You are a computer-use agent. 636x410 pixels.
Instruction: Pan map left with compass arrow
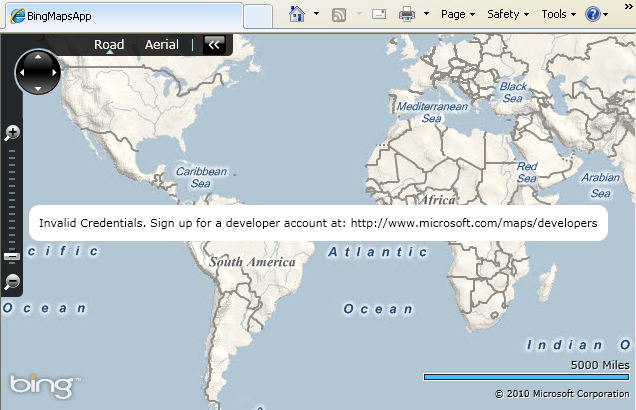(x=22, y=73)
